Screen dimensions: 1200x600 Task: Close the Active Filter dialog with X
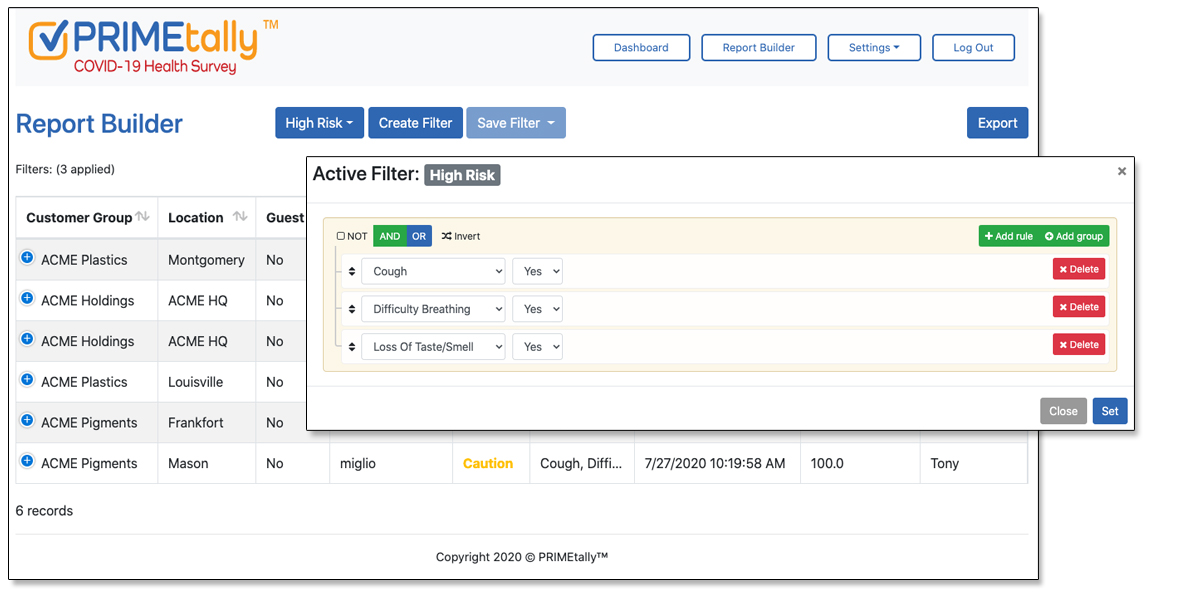1122,172
